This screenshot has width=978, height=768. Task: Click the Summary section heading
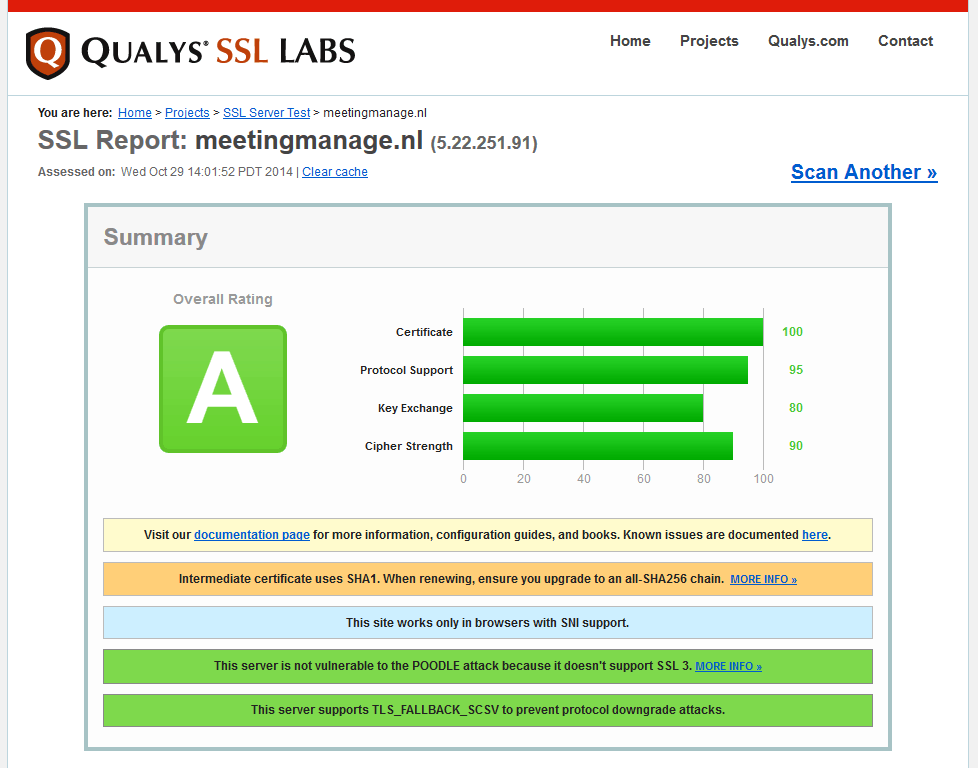click(x=156, y=238)
